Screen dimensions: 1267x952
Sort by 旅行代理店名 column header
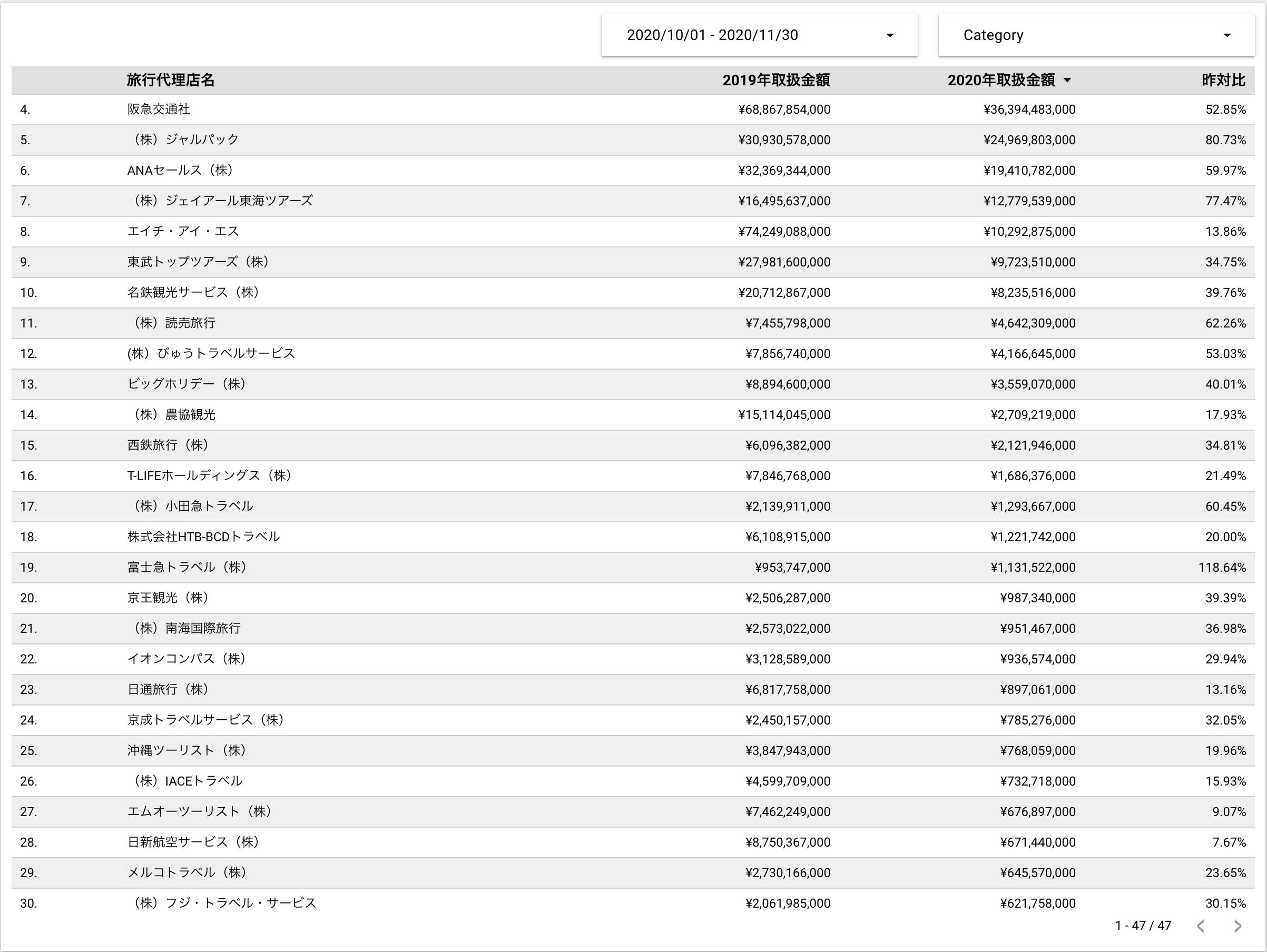pos(171,80)
